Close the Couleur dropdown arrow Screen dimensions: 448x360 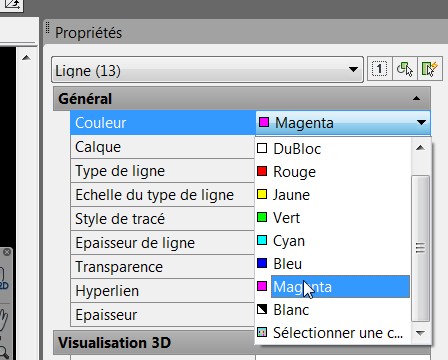point(421,123)
